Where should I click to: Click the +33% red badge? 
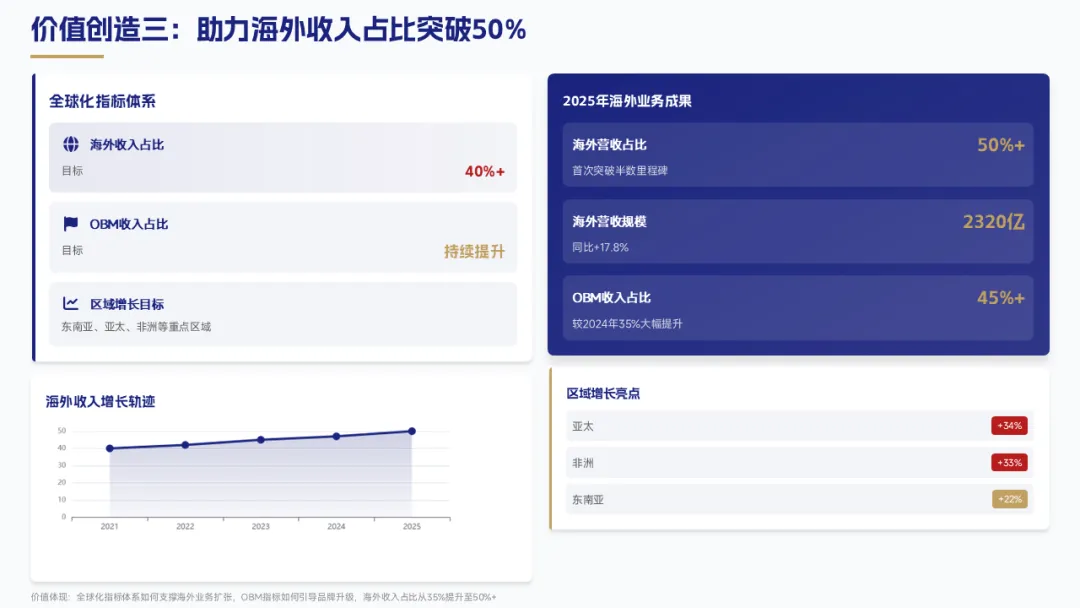(1009, 463)
